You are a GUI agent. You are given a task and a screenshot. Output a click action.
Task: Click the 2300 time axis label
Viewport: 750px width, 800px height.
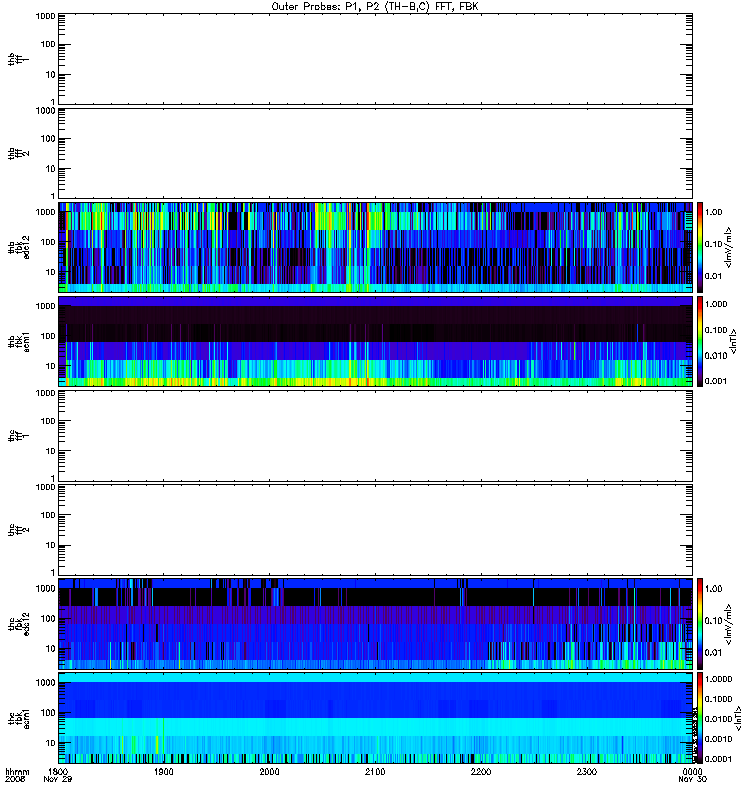pos(586,771)
